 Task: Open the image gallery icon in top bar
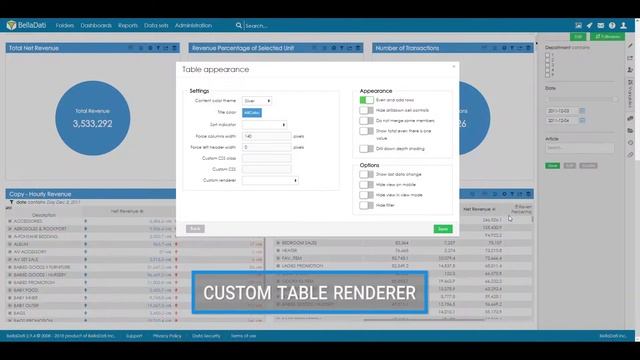[578, 25]
